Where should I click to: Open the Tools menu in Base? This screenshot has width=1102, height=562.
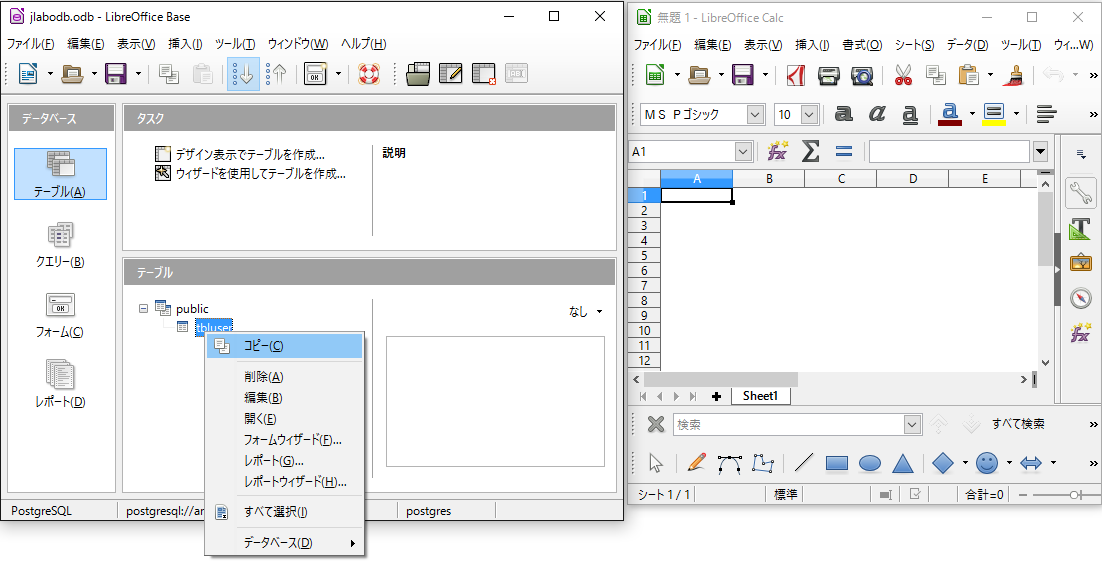[235, 44]
